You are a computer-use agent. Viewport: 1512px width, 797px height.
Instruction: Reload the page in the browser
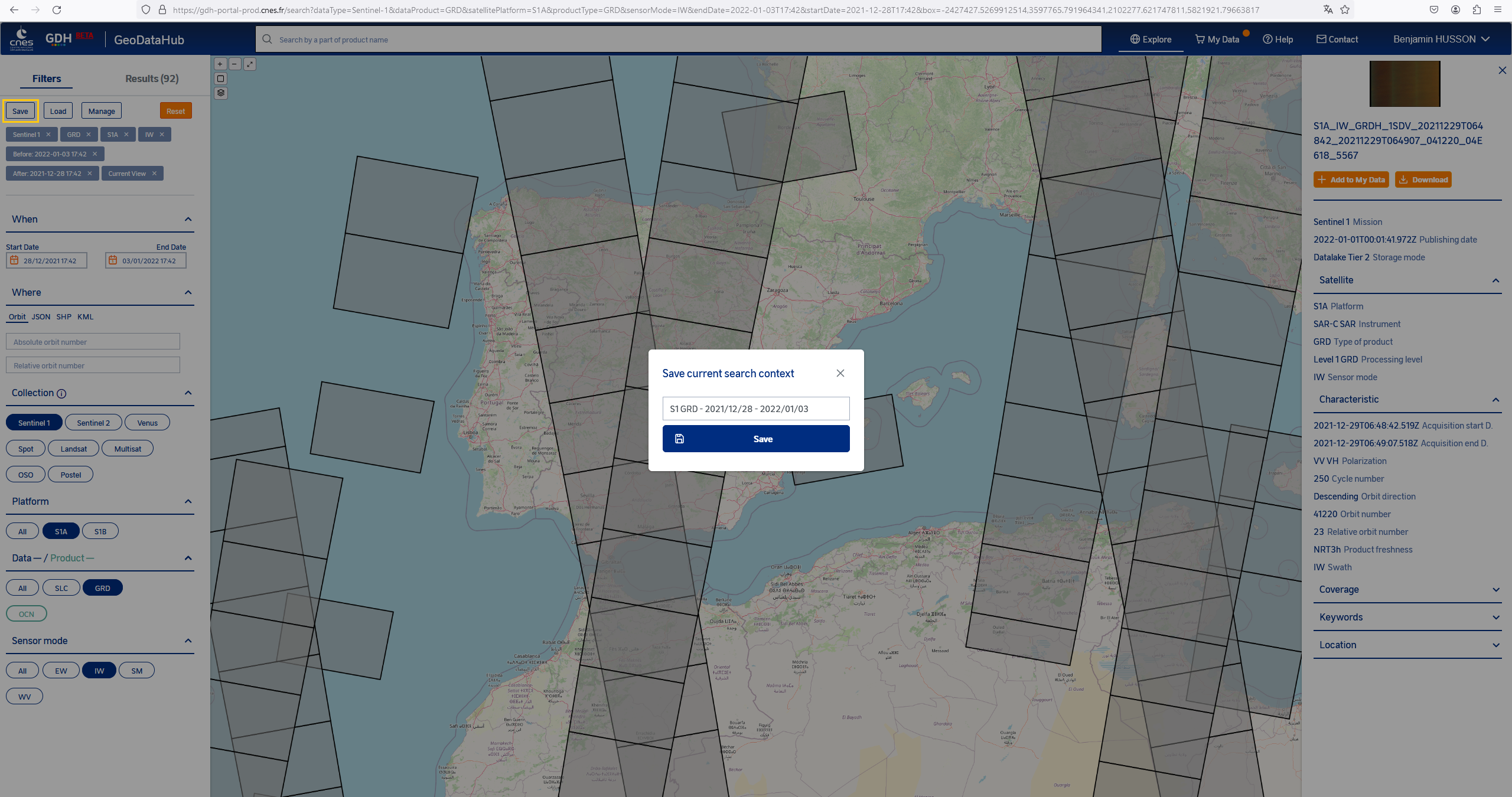(57, 9)
